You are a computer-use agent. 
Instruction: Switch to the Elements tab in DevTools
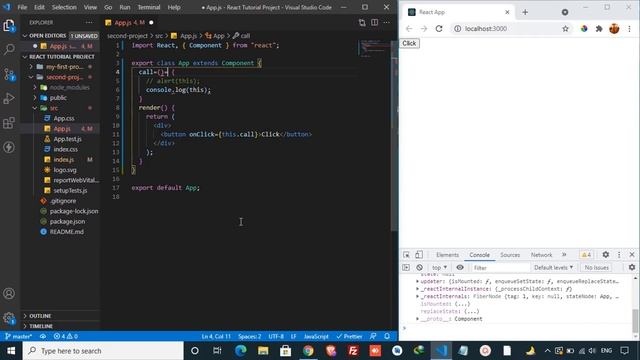pyautogui.click(x=447, y=255)
